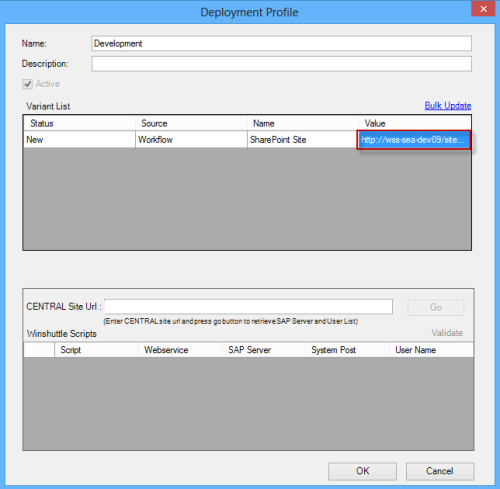Click the Validate link
500x489 pixels.
447,333
